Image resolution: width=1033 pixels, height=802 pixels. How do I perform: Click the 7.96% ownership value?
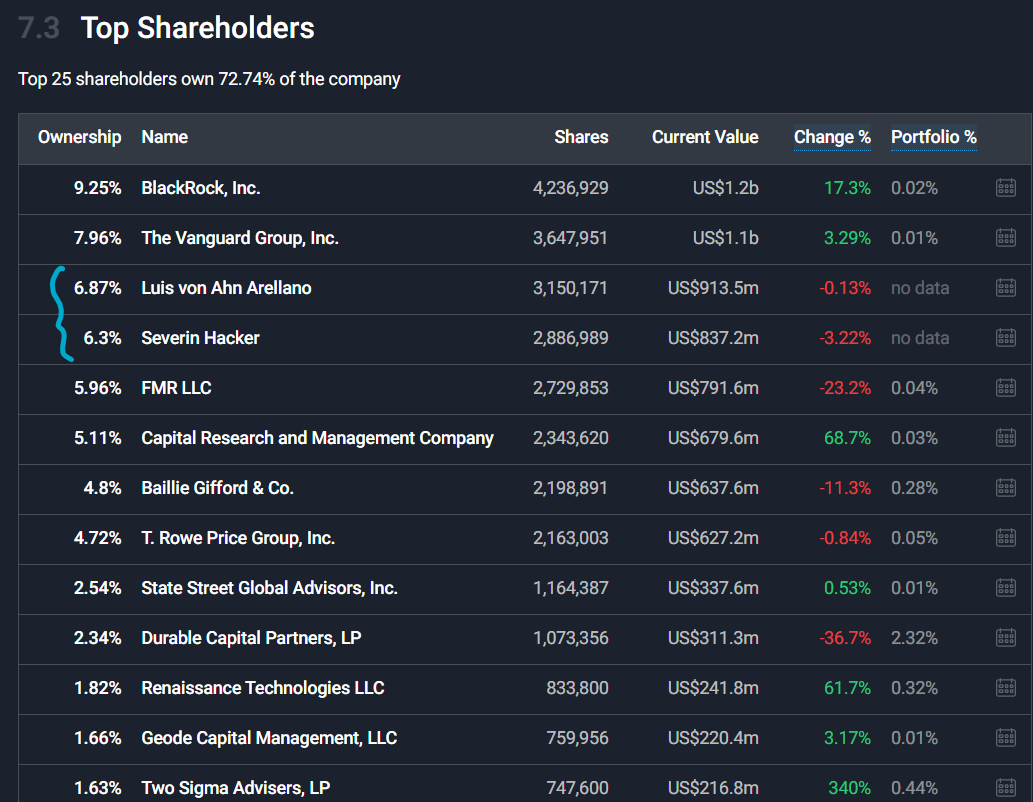pos(98,239)
